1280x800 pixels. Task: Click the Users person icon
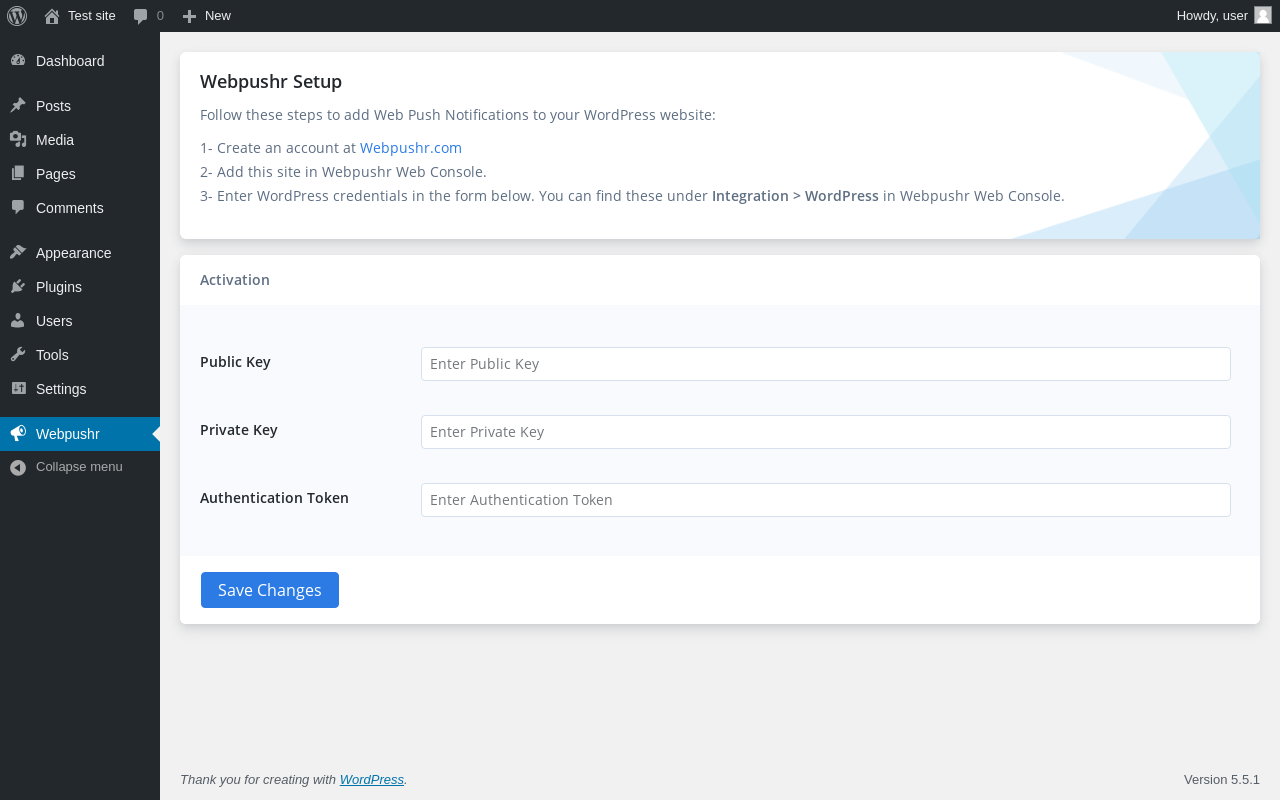point(18,320)
